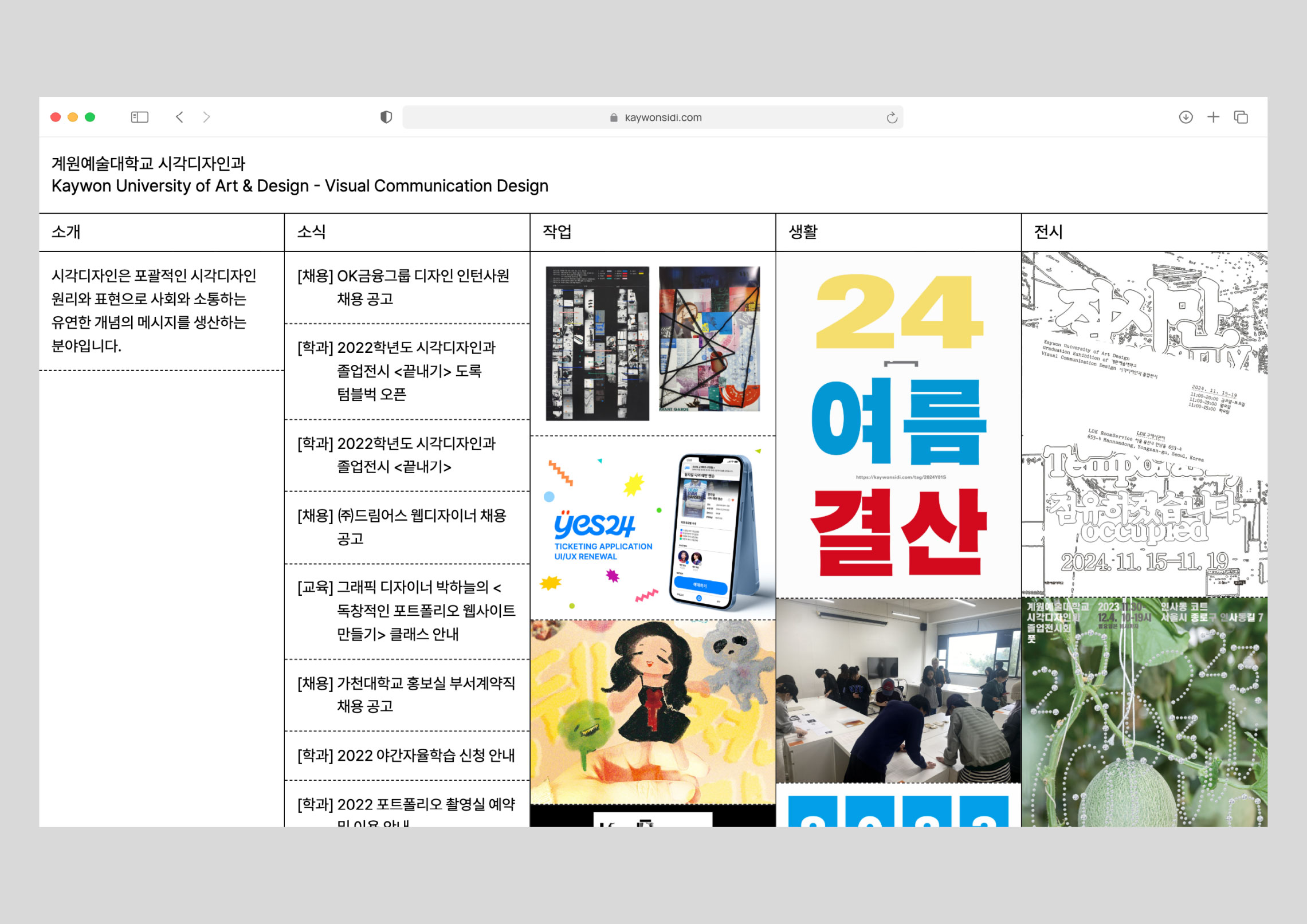The image size is (1307, 924).
Task: Open the privacy shield icon
Action: point(386,117)
